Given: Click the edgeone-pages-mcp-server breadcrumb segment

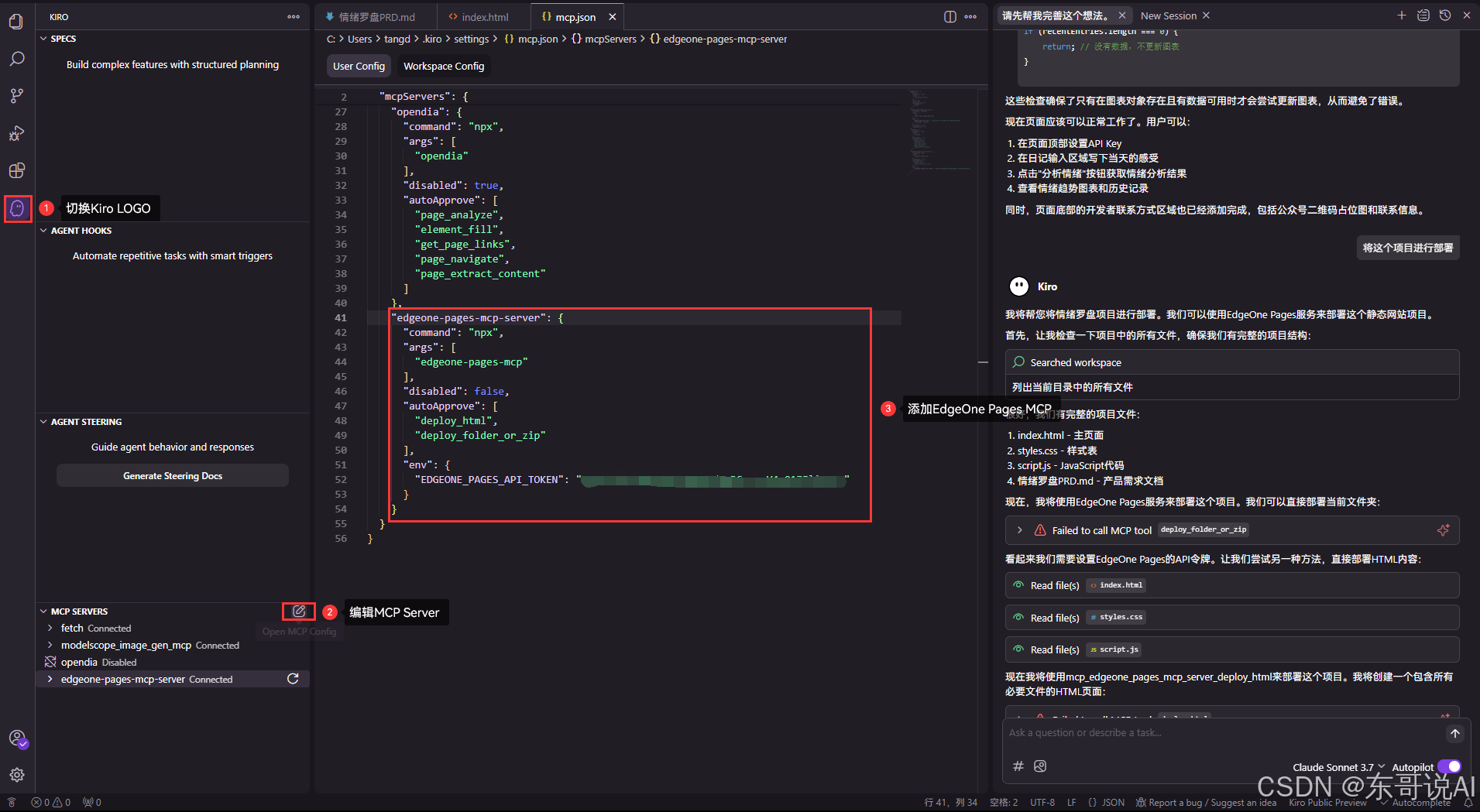Looking at the screenshot, I should click(x=718, y=39).
